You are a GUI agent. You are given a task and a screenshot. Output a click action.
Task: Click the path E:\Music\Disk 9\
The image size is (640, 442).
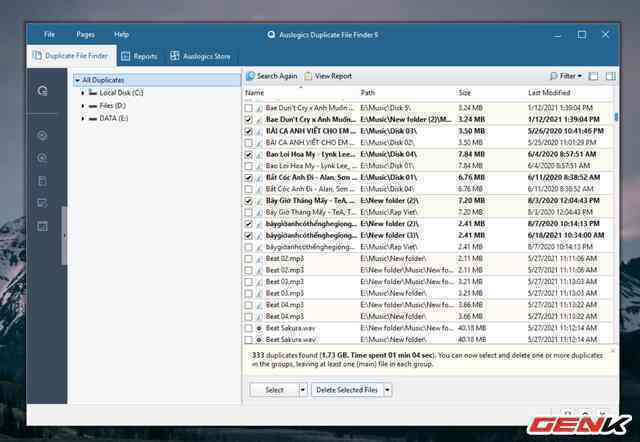(x=385, y=108)
